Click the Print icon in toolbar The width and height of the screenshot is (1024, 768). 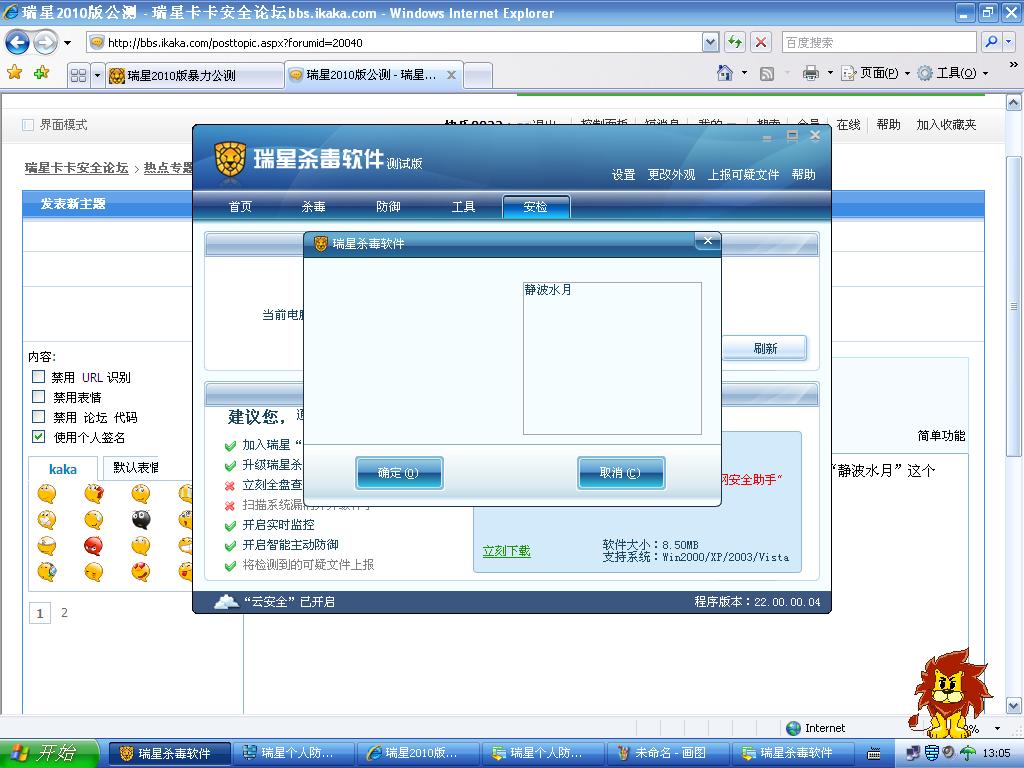point(810,73)
